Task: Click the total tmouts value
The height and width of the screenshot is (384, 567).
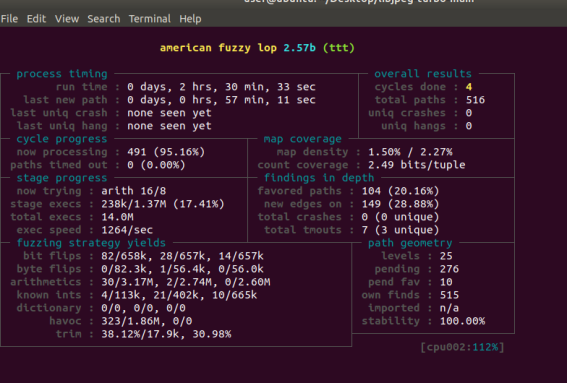Action: pos(400,230)
